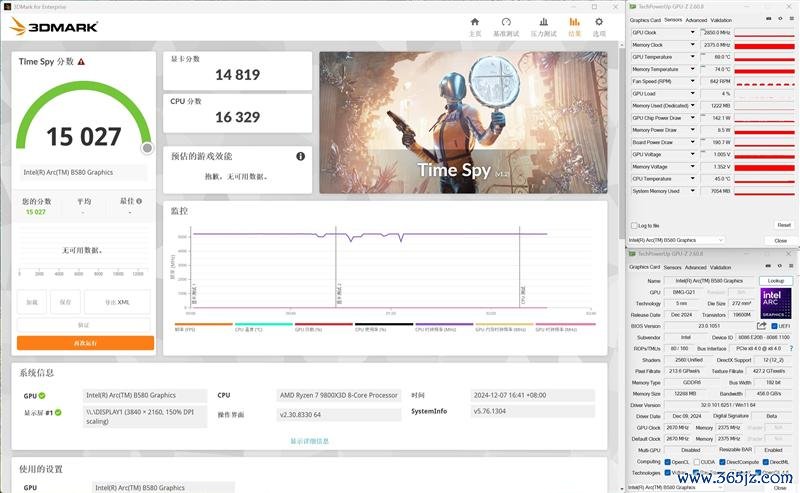This screenshot has height=493, width=800.
Task: Click the 保存 save button
Action: [x=65, y=302]
